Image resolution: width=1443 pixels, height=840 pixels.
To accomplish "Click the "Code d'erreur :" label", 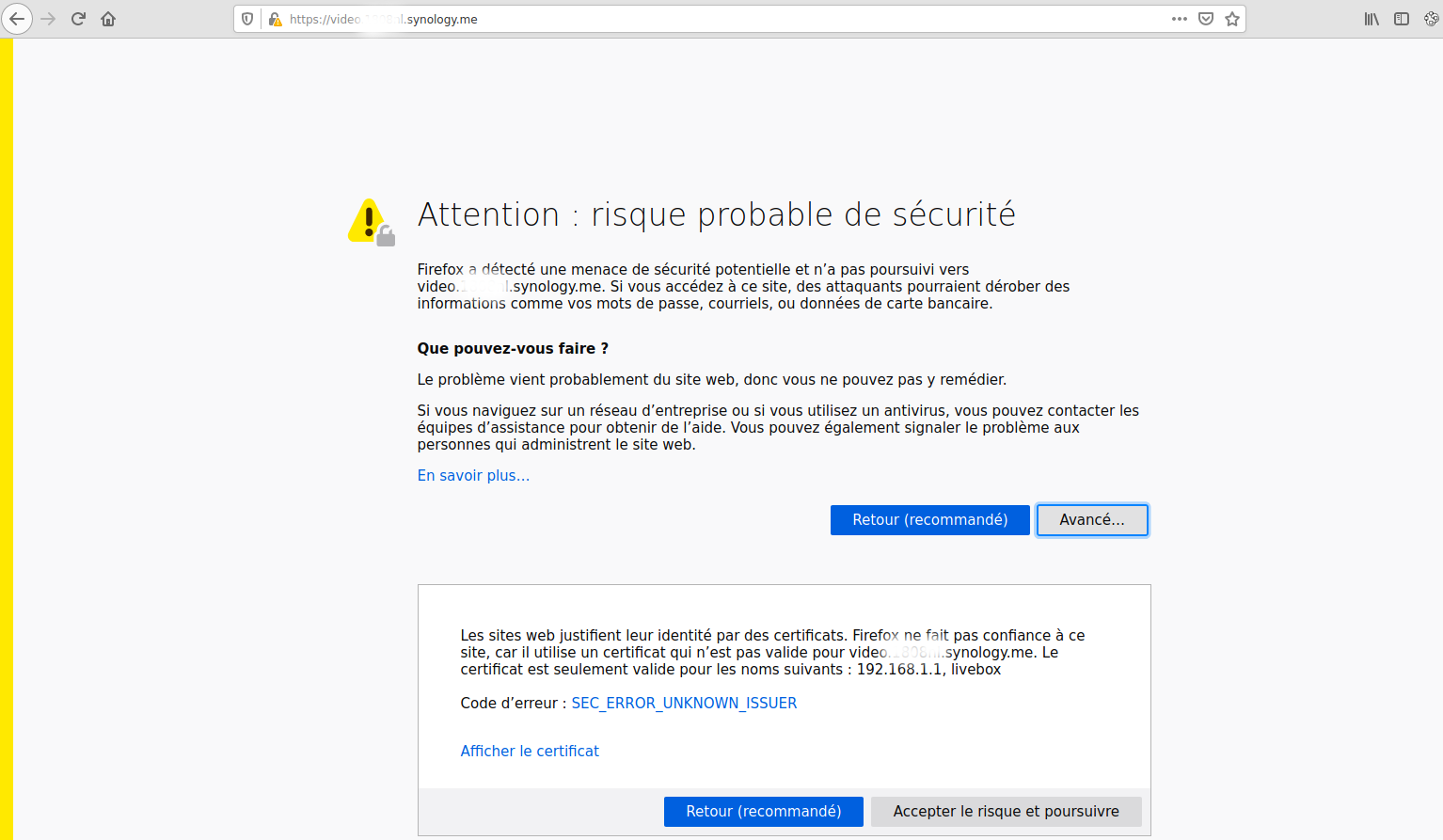I will pyautogui.click(x=514, y=704).
